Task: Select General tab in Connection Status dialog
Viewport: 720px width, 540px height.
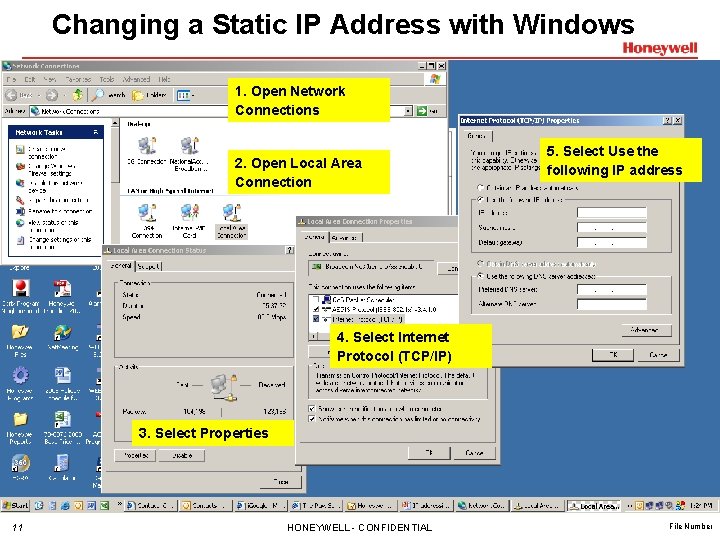Action: (x=121, y=265)
